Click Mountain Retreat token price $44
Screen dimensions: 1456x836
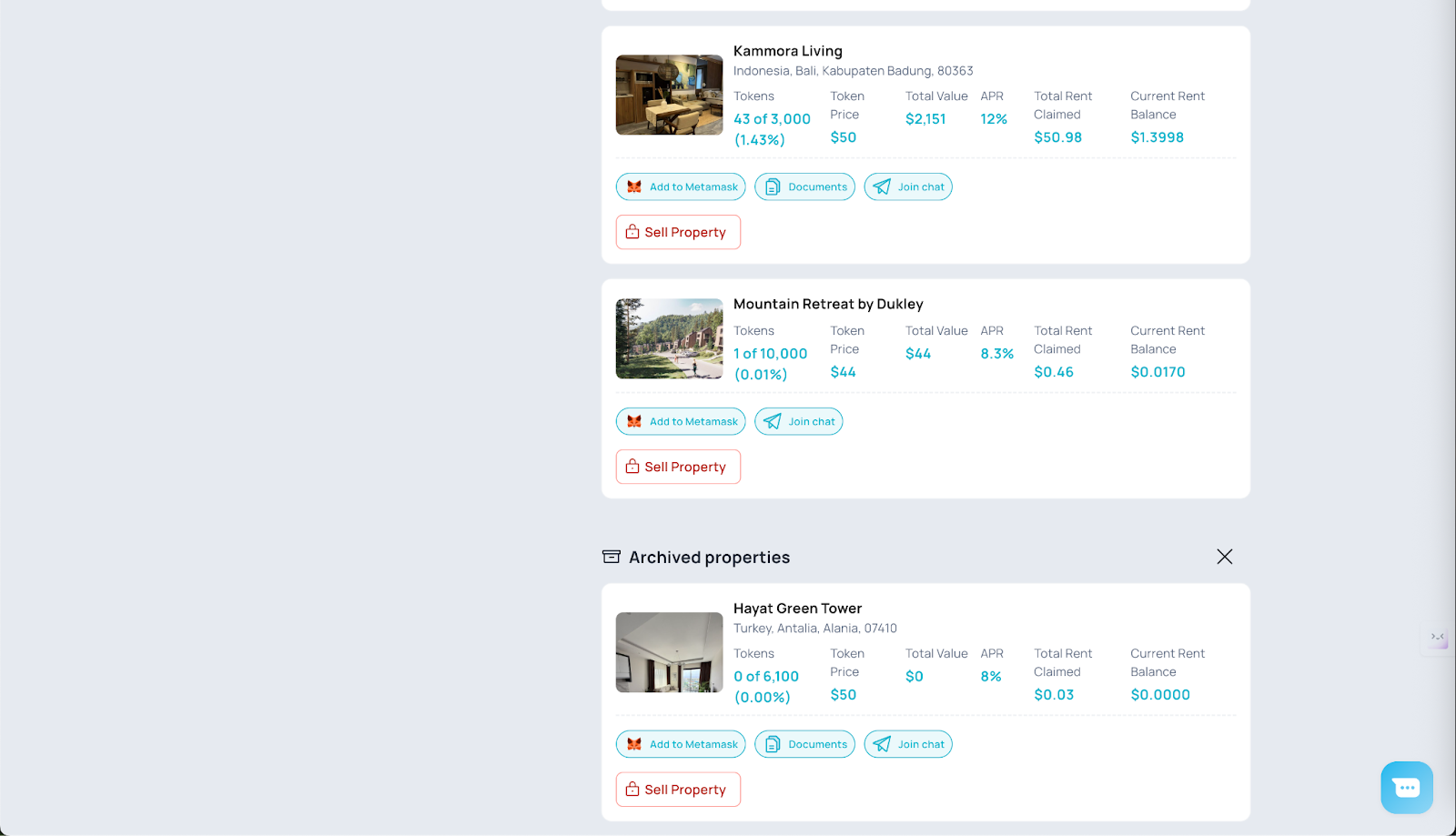pyautogui.click(x=843, y=372)
